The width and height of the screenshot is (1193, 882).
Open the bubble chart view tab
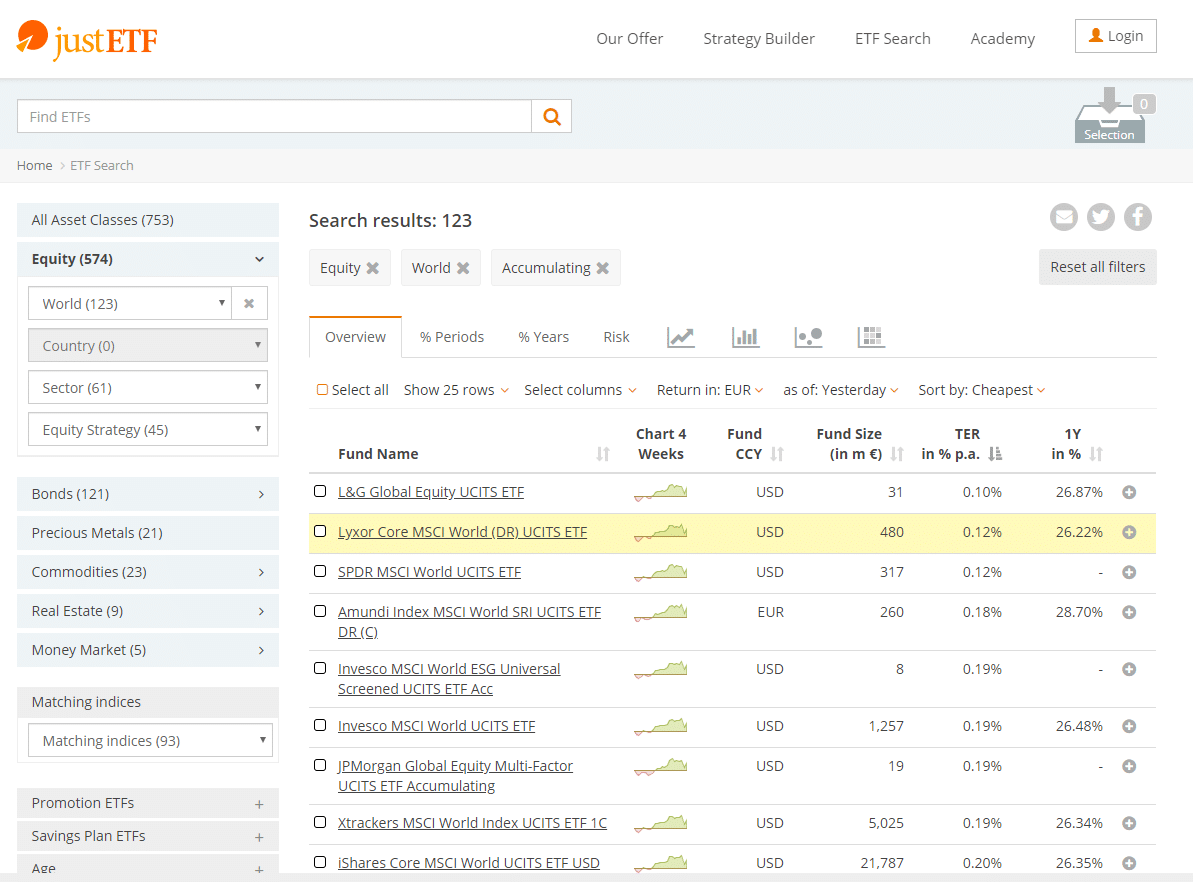point(808,336)
